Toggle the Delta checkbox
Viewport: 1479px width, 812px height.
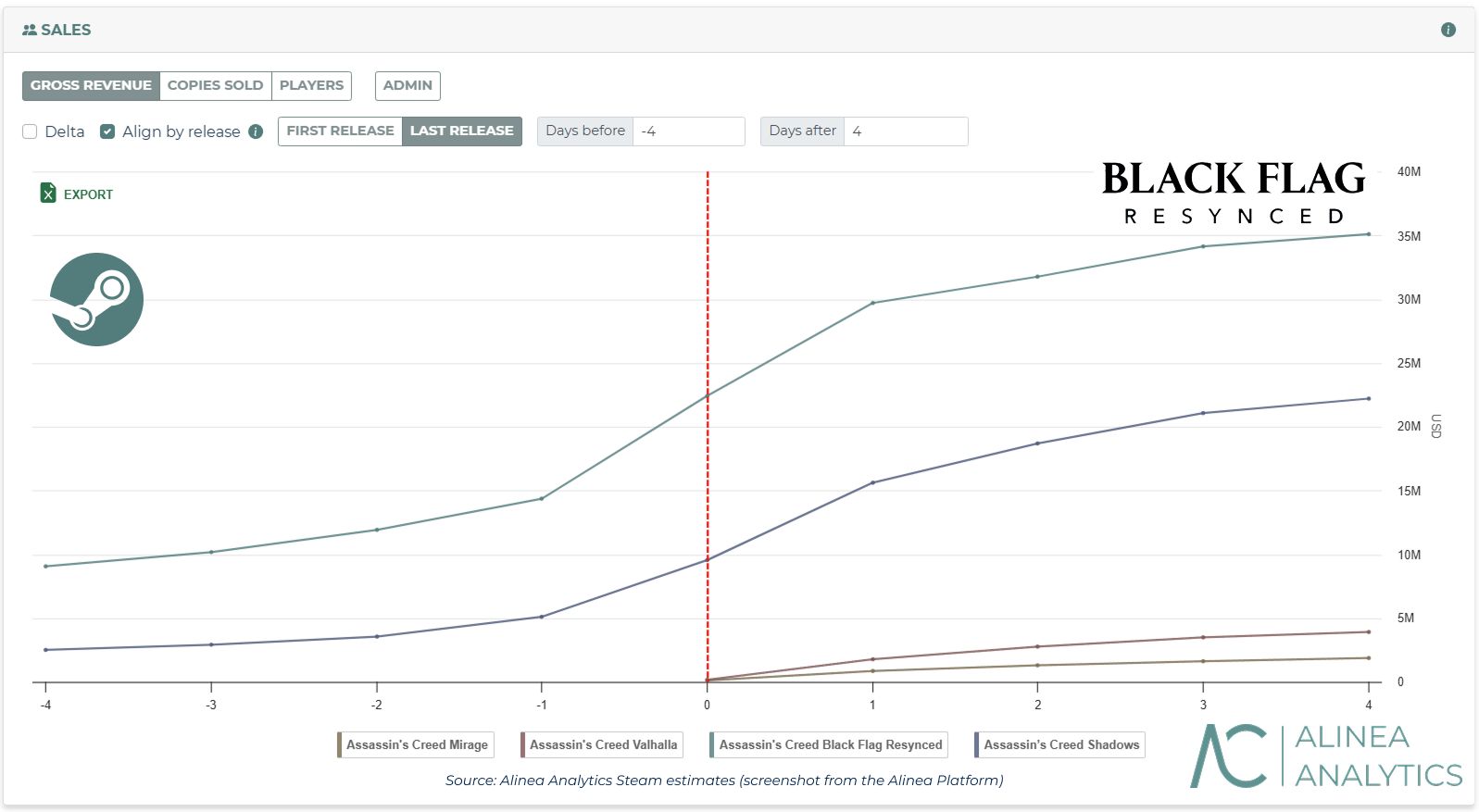(30, 131)
